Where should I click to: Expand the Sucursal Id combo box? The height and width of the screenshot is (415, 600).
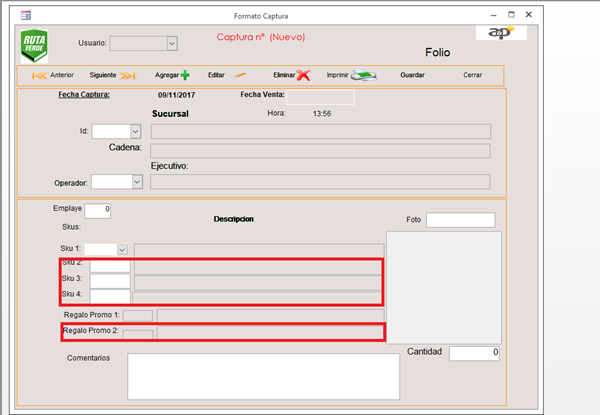tap(135, 131)
